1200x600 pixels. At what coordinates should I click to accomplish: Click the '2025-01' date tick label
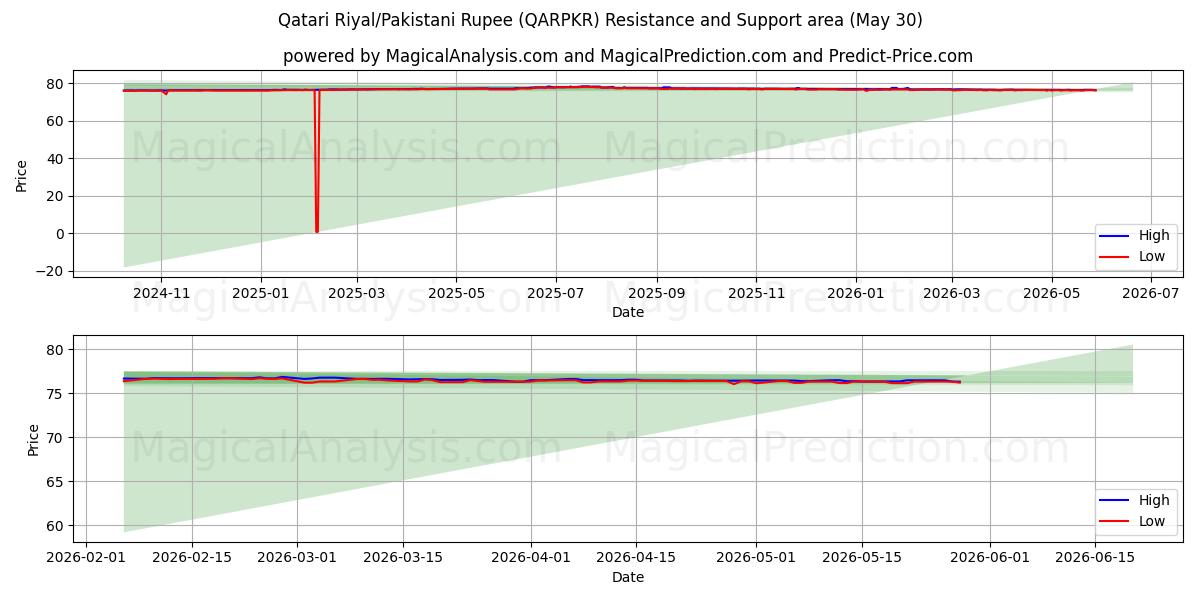click(261, 293)
